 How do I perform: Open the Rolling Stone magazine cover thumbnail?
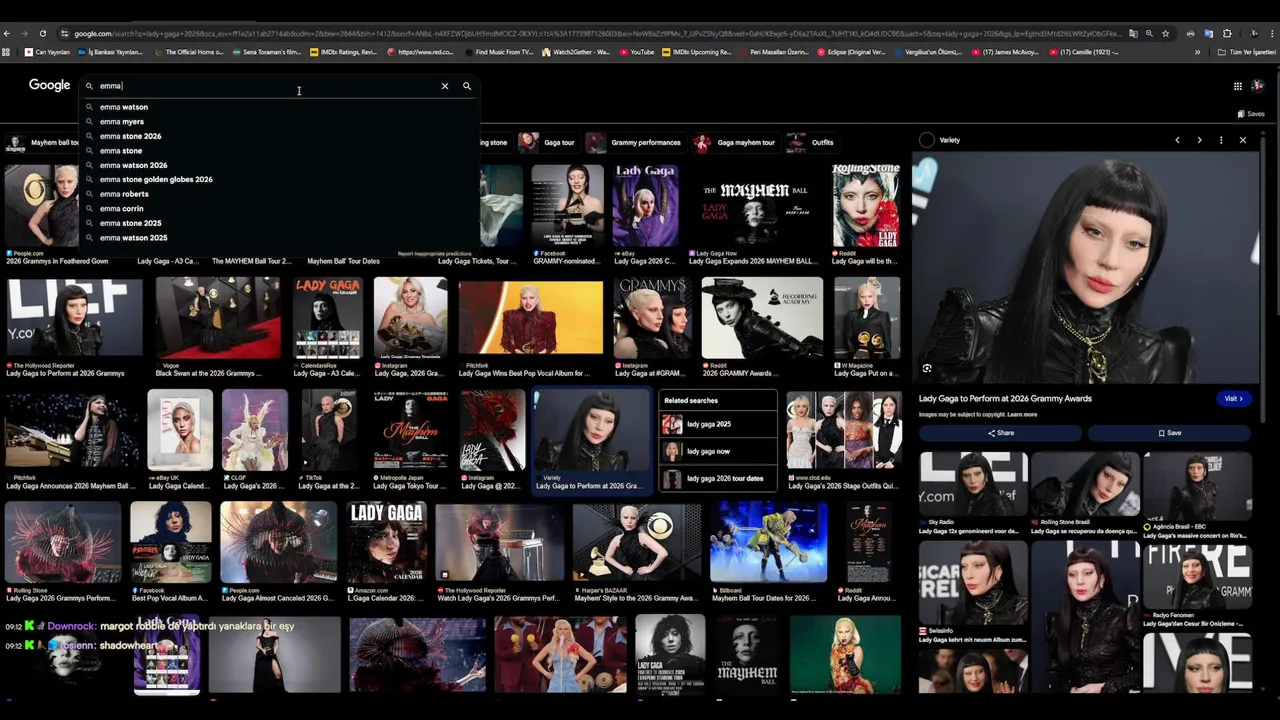click(x=866, y=205)
